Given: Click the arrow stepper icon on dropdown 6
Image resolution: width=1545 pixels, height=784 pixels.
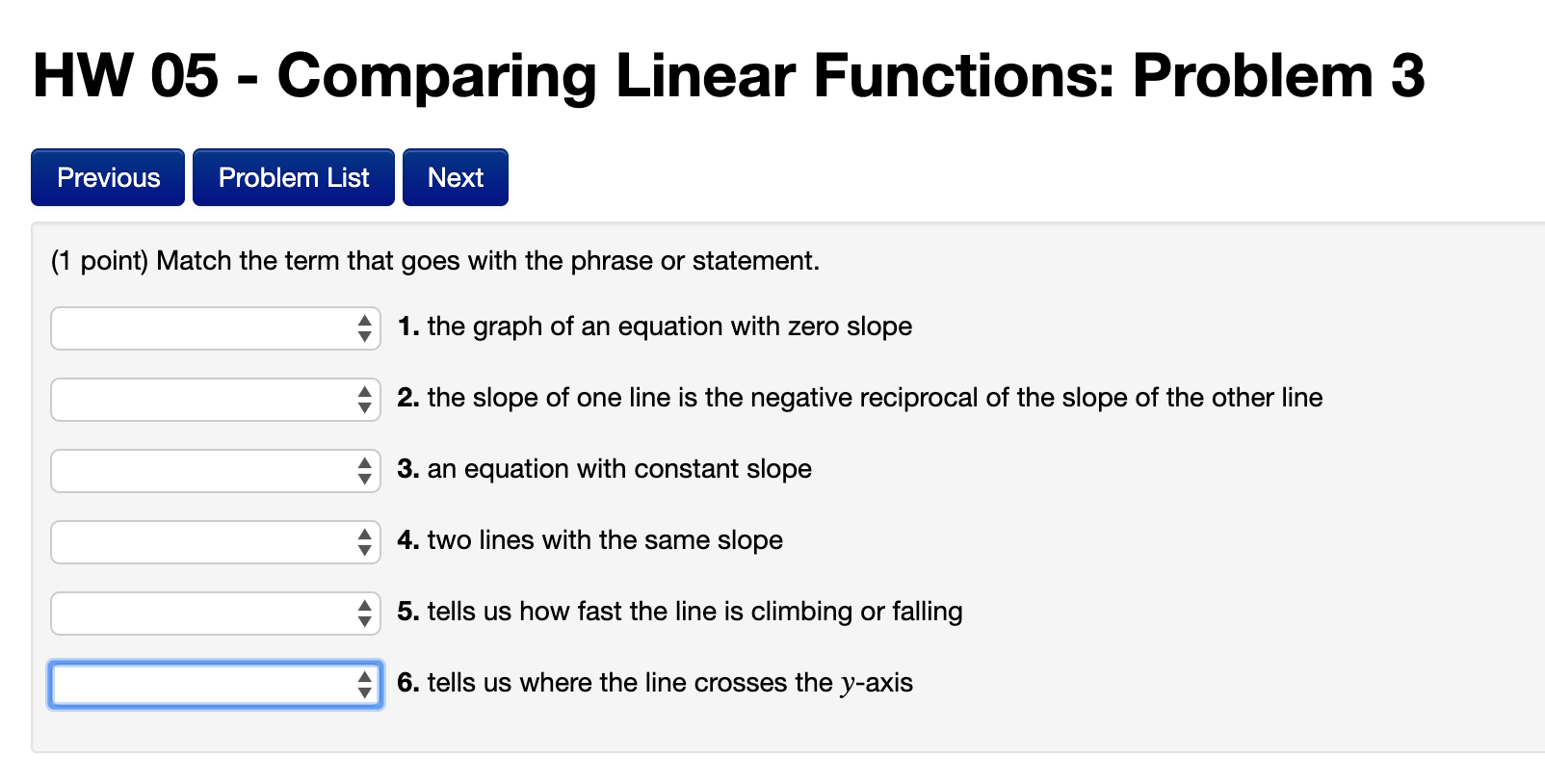Looking at the screenshot, I should 364,685.
